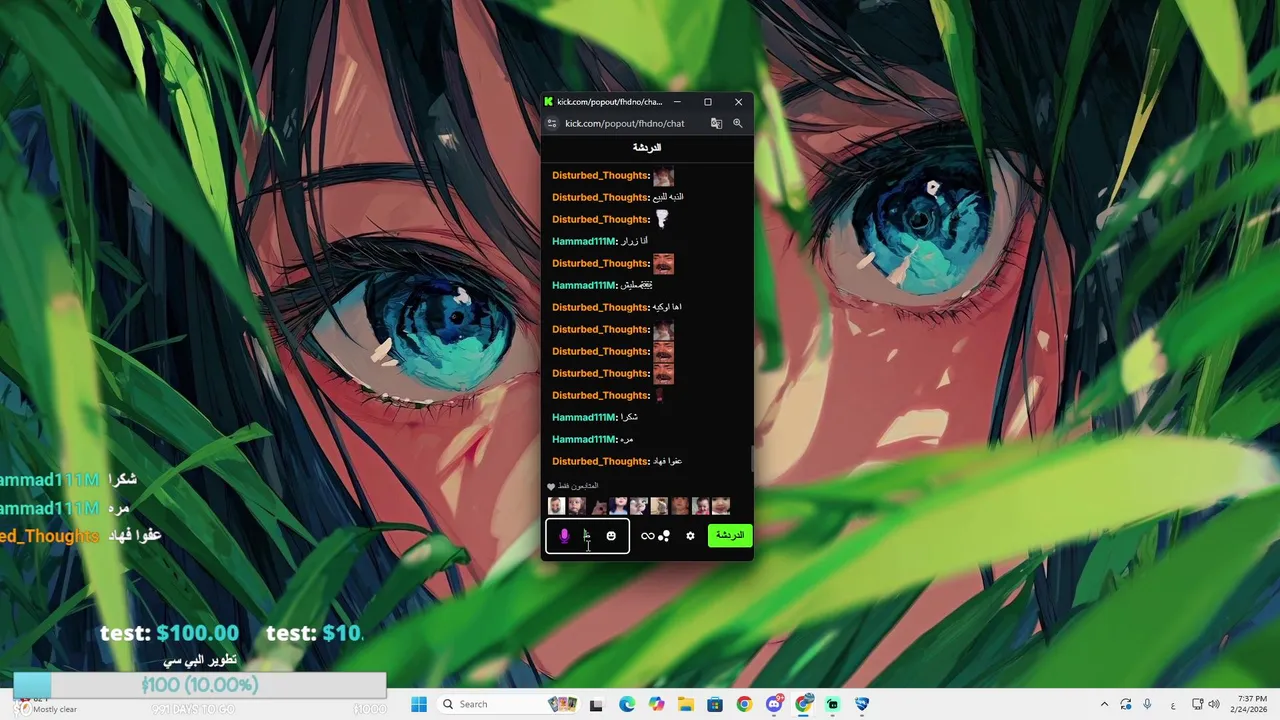Open Discord with the notification badge
This screenshot has width=1280, height=720.
pos(774,704)
